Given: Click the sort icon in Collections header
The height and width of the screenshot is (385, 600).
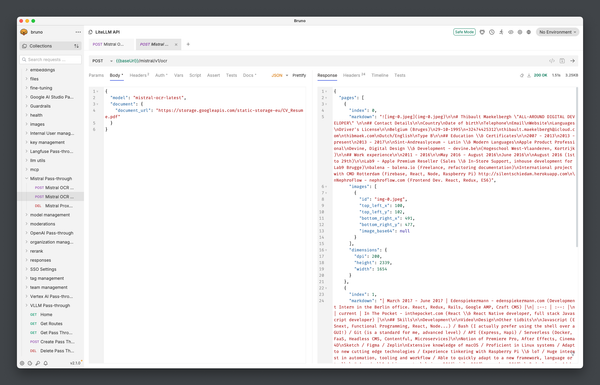Looking at the screenshot, I should [x=76, y=46].
